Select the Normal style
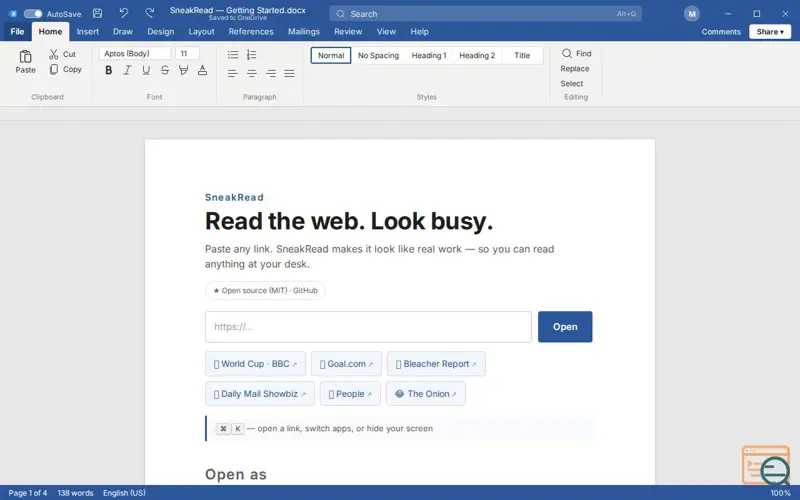800x500 pixels. (x=331, y=55)
